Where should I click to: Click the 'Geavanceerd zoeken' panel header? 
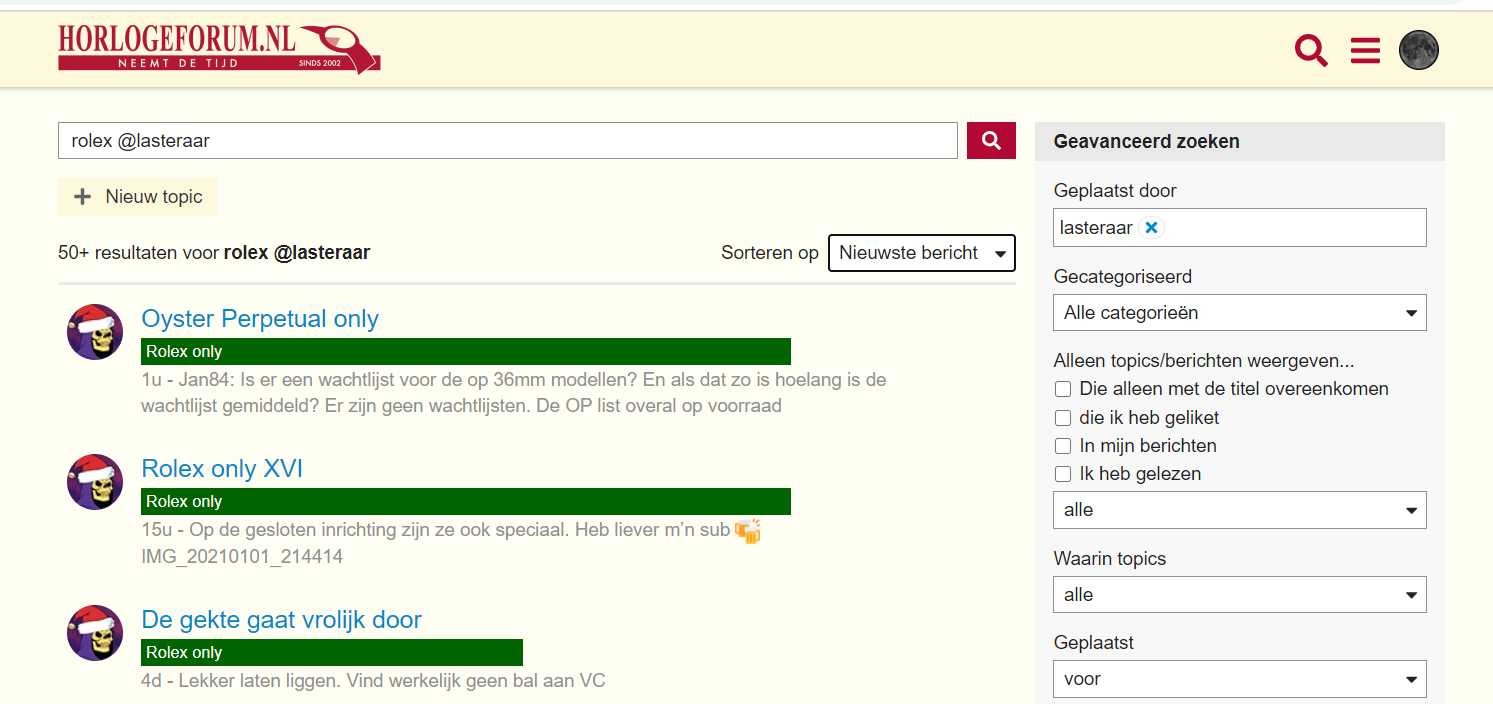click(1240, 141)
